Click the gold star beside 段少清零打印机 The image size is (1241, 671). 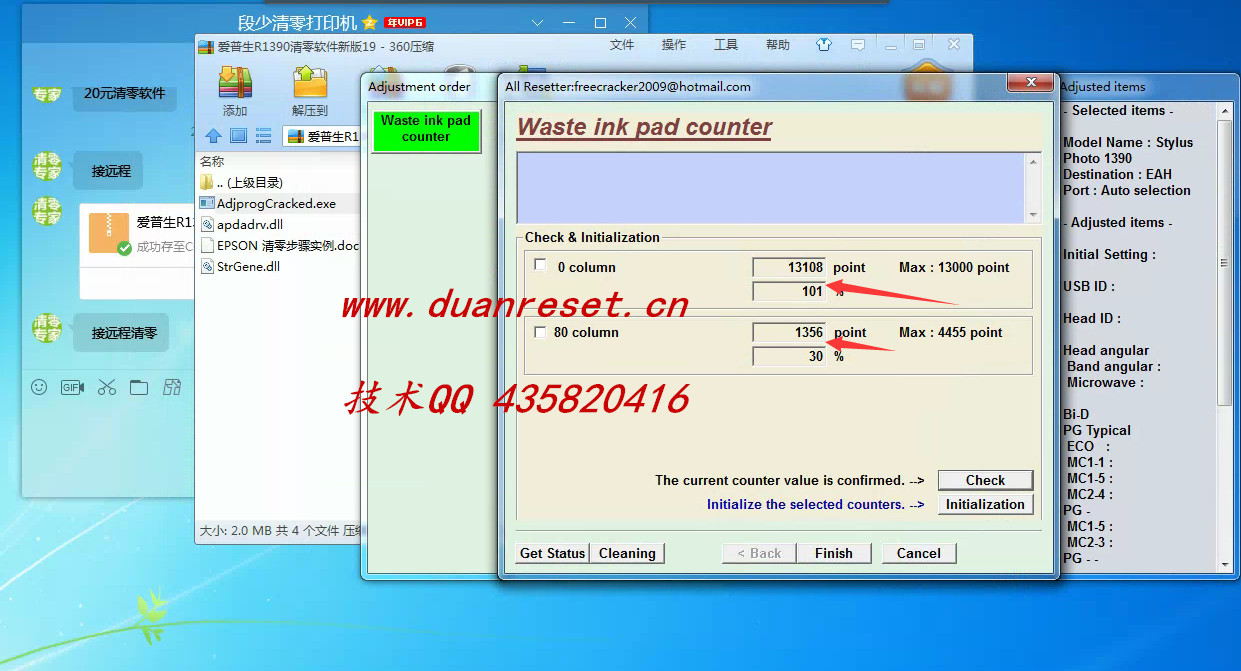(369, 22)
